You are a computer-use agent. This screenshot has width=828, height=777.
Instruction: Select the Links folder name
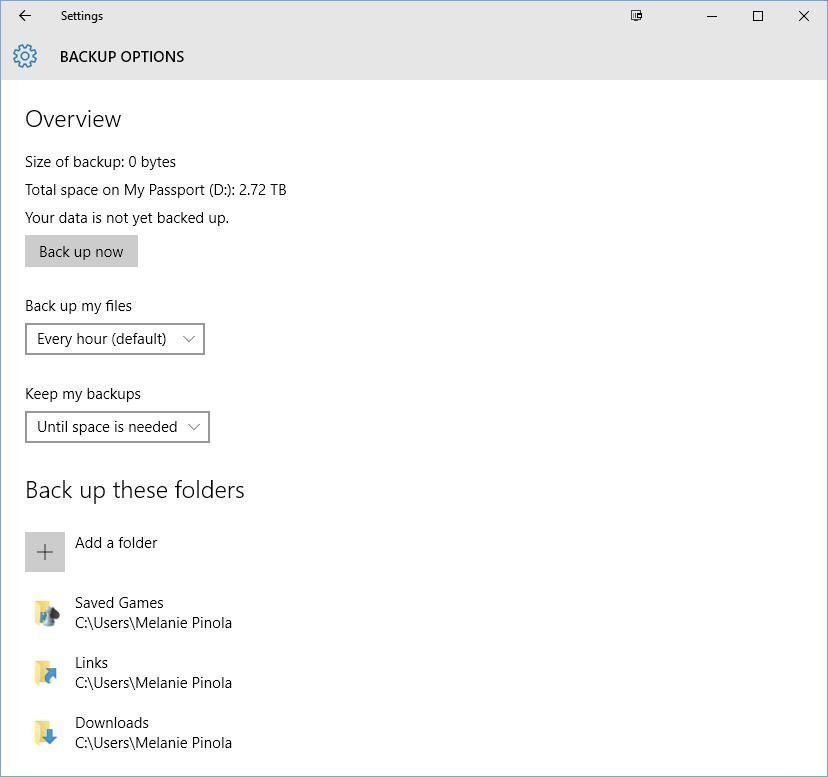(x=91, y=663)
